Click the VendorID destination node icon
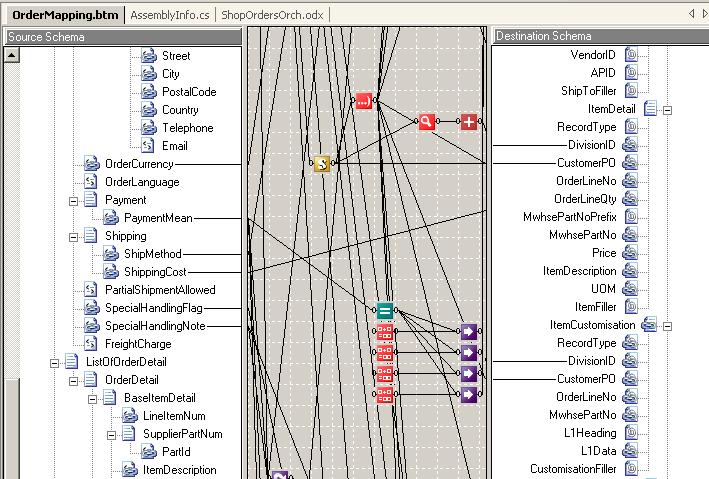The height and width of the screenshot is (479, 709). 631,55
